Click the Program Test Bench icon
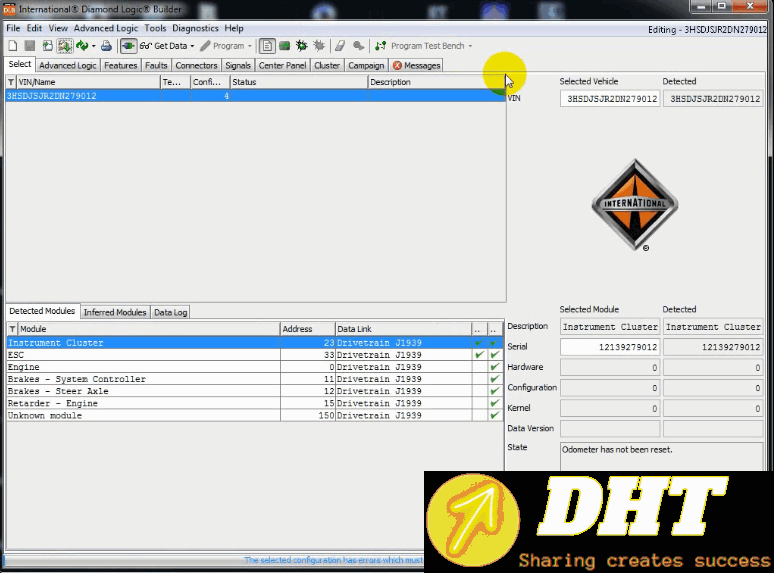Image resolution: width=774 pixels, height=573 pixels. [x=381, y=46]
